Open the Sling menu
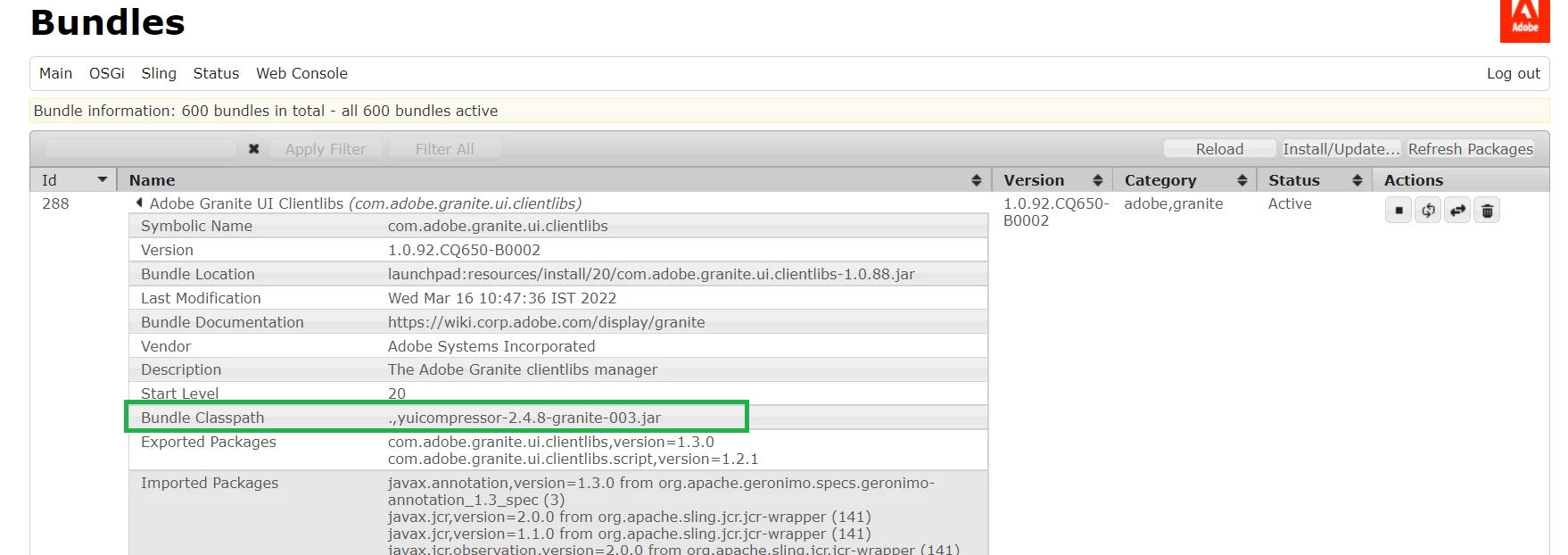Image resolution: width=1568 pixels, height=555 pixels. coord(159,73)
